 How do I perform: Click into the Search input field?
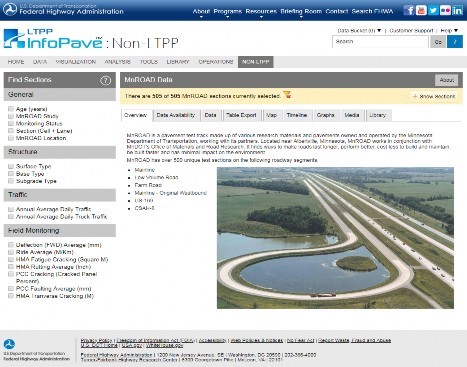pos(380,42)
